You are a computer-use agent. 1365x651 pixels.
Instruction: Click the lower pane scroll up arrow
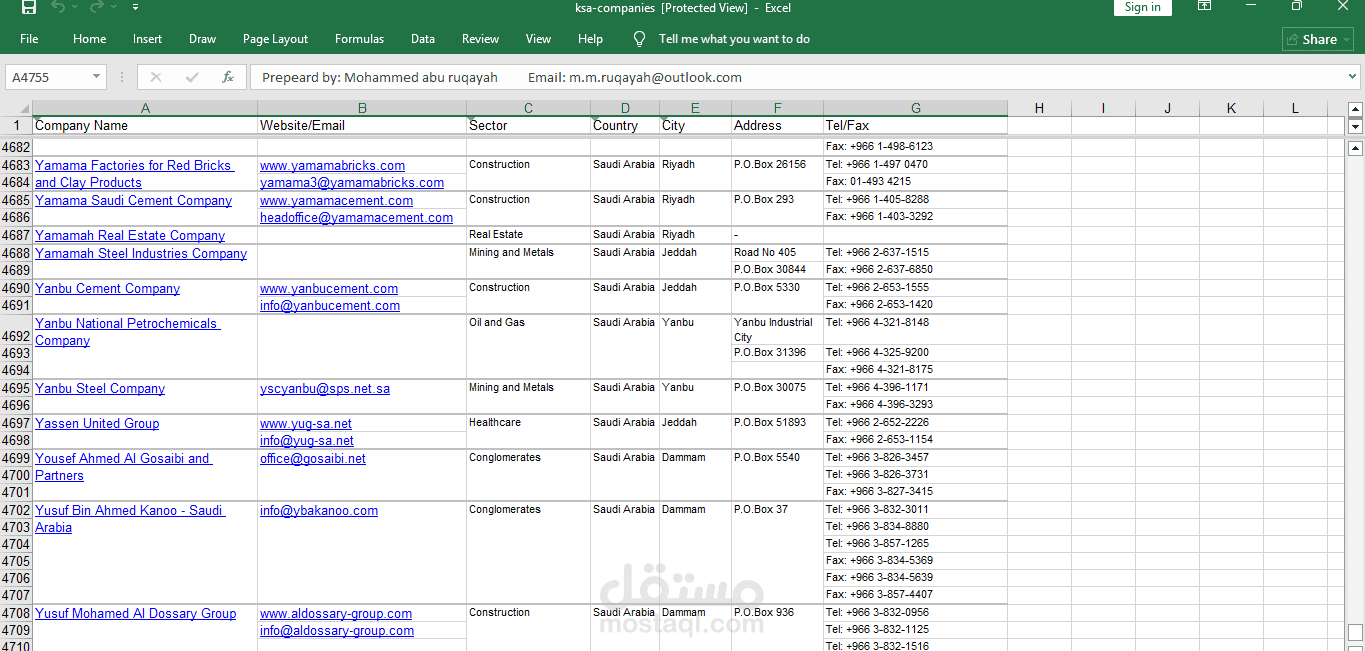(x=1355, y=148)
